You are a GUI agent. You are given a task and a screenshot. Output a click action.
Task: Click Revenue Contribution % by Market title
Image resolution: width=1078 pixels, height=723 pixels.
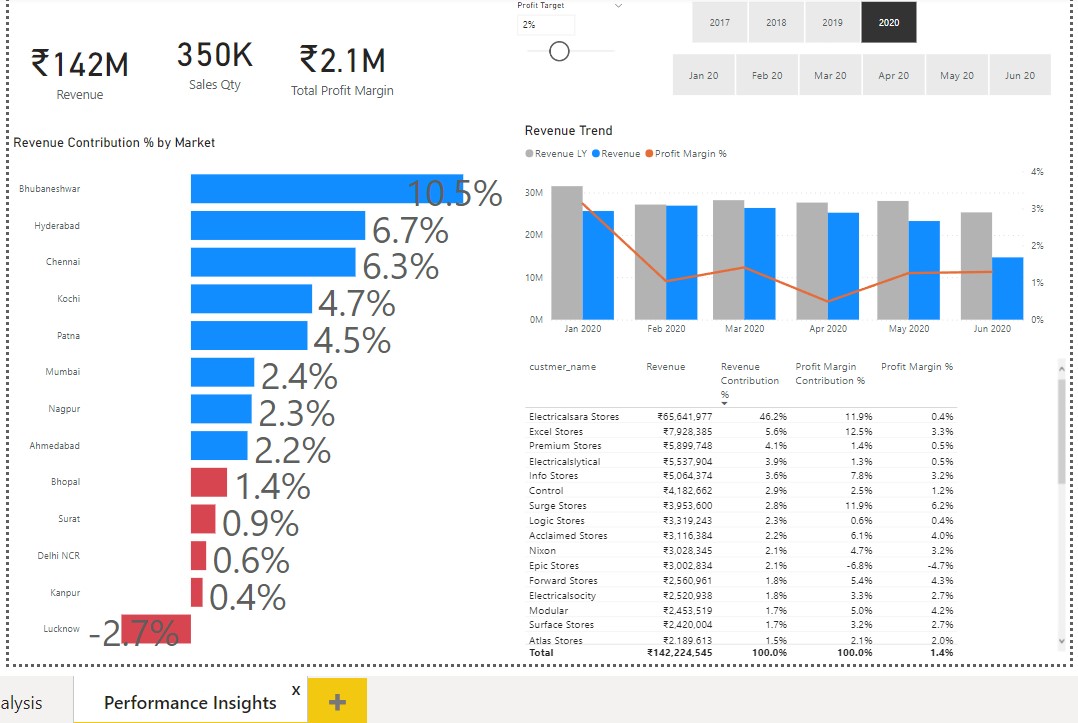(x=114, y=142)
